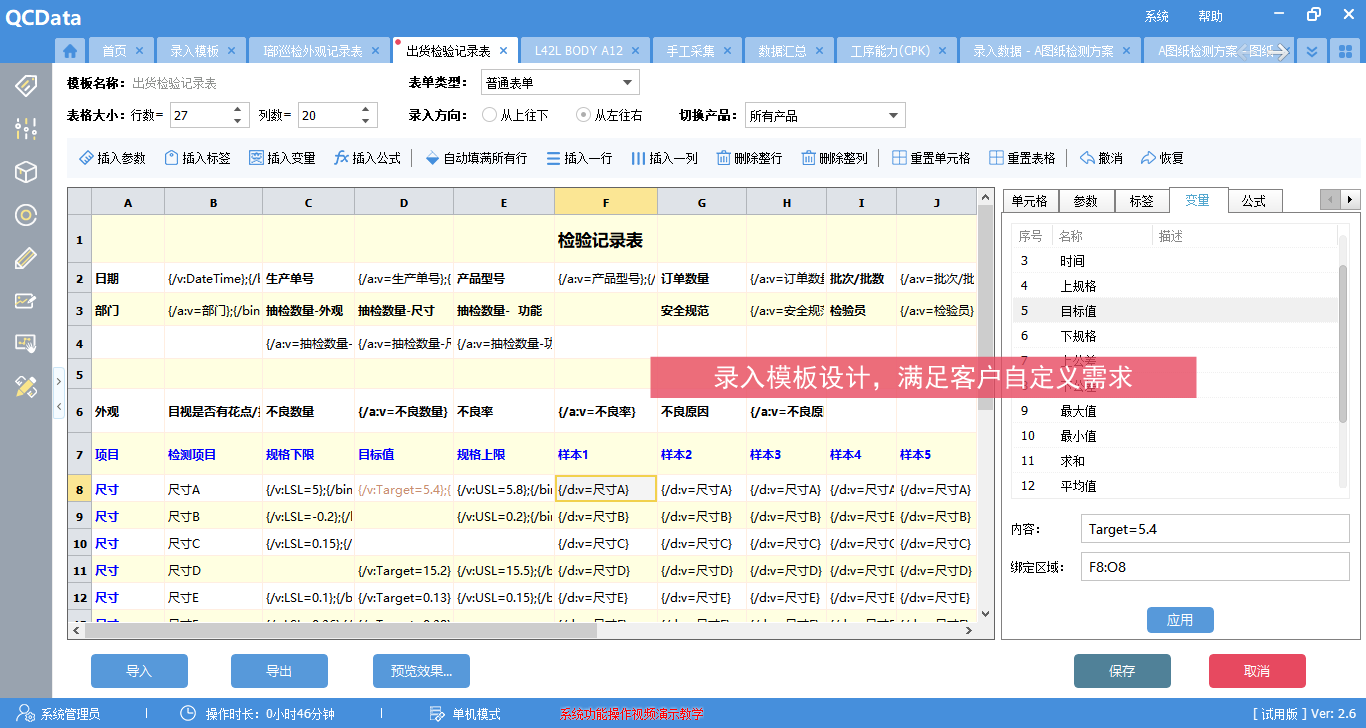Click the 重置表格 grid icon

coord(996,158)
